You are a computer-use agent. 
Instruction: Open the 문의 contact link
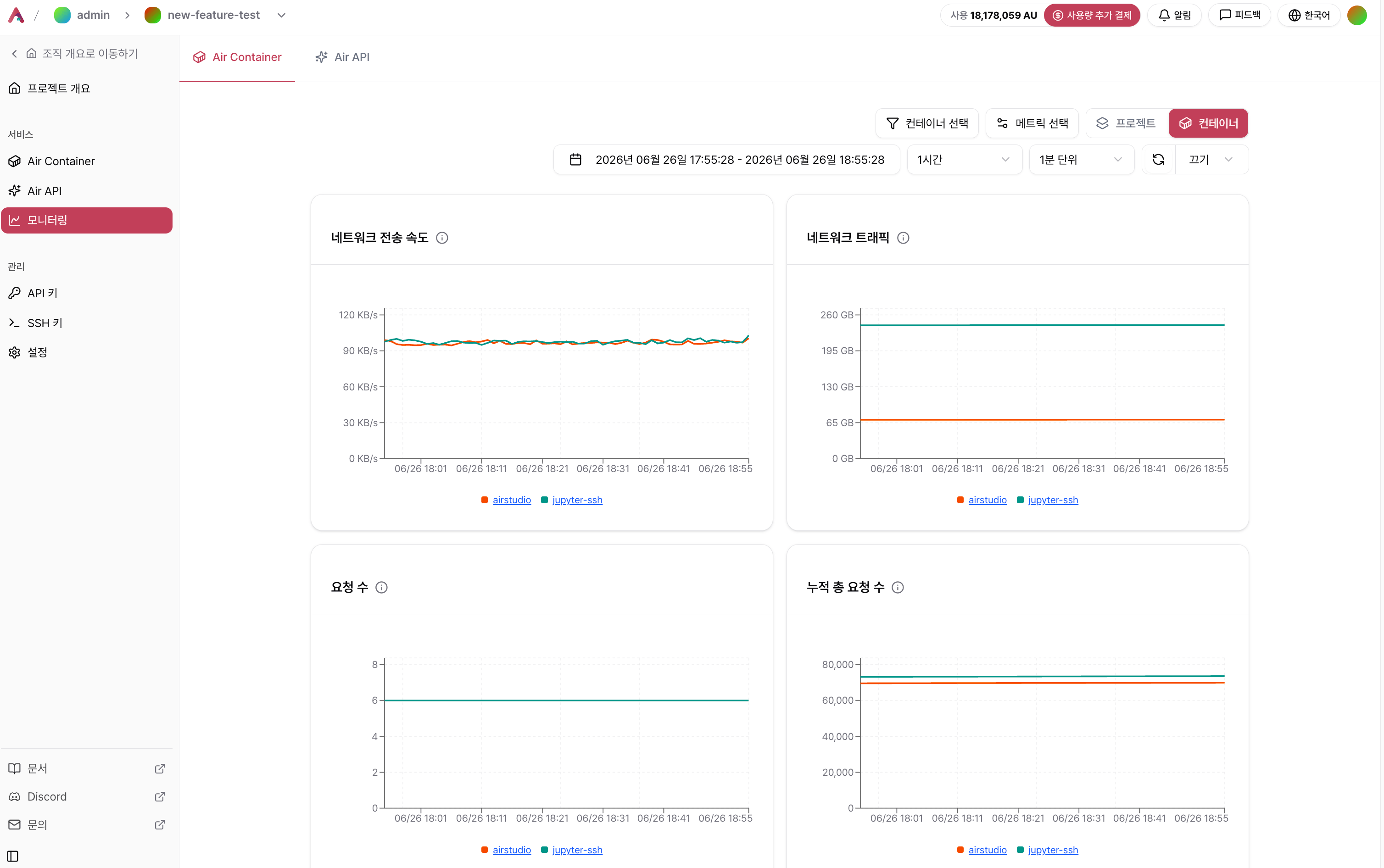[x=87, y=825]
